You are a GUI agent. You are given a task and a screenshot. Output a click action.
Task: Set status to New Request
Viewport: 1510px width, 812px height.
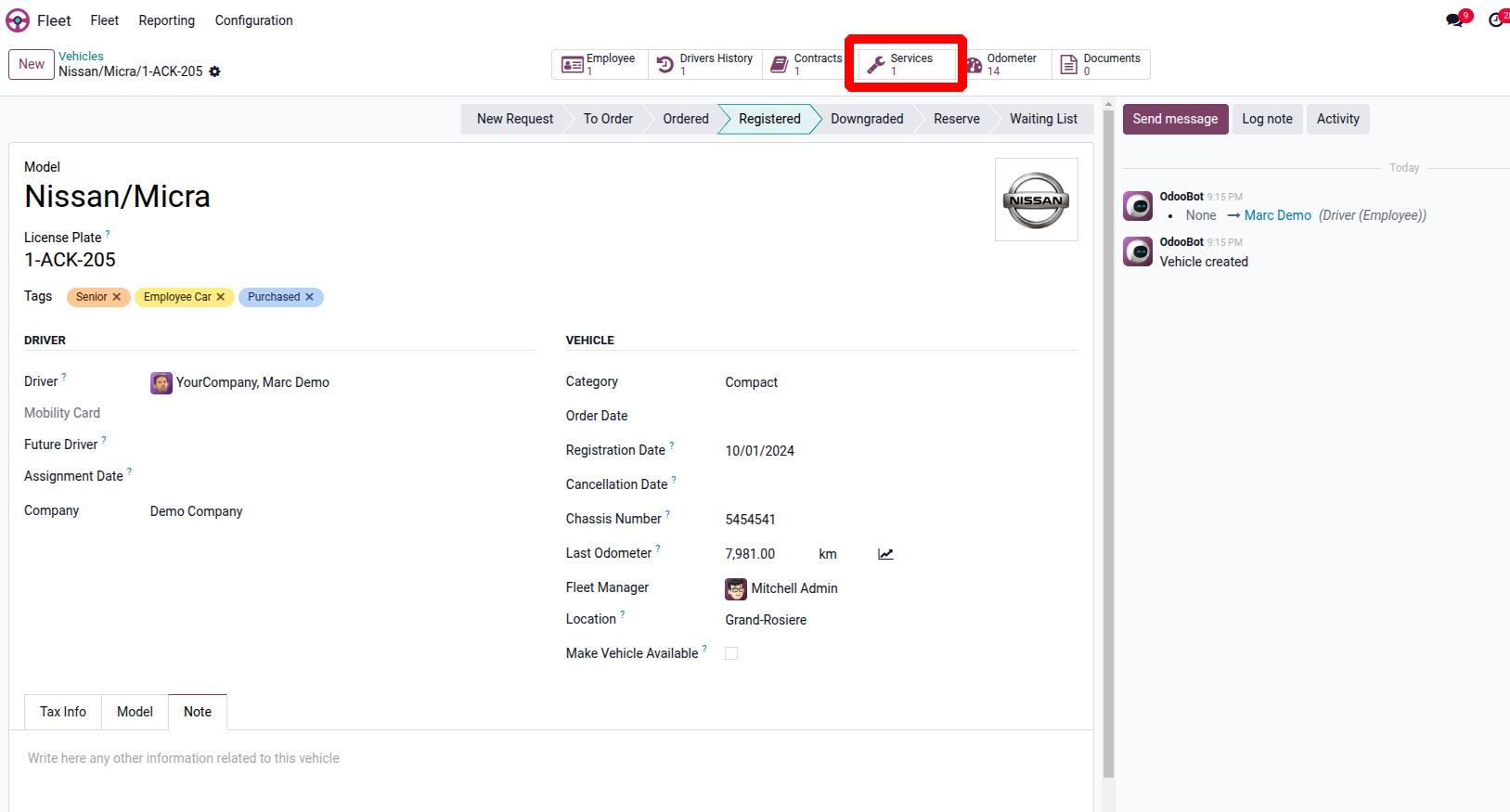pos(515,119)
